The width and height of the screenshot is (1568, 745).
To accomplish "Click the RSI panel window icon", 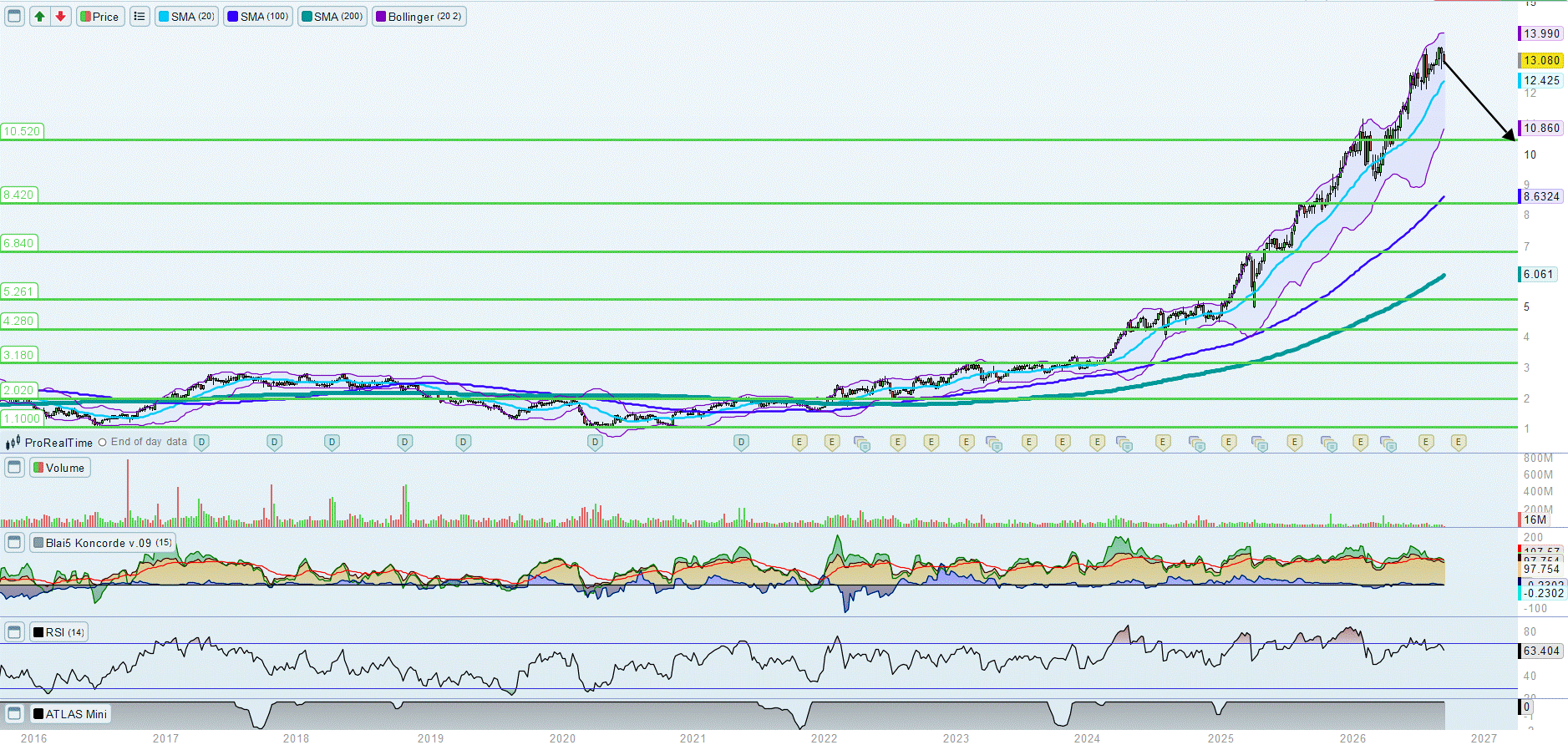I will click(14, 632).
